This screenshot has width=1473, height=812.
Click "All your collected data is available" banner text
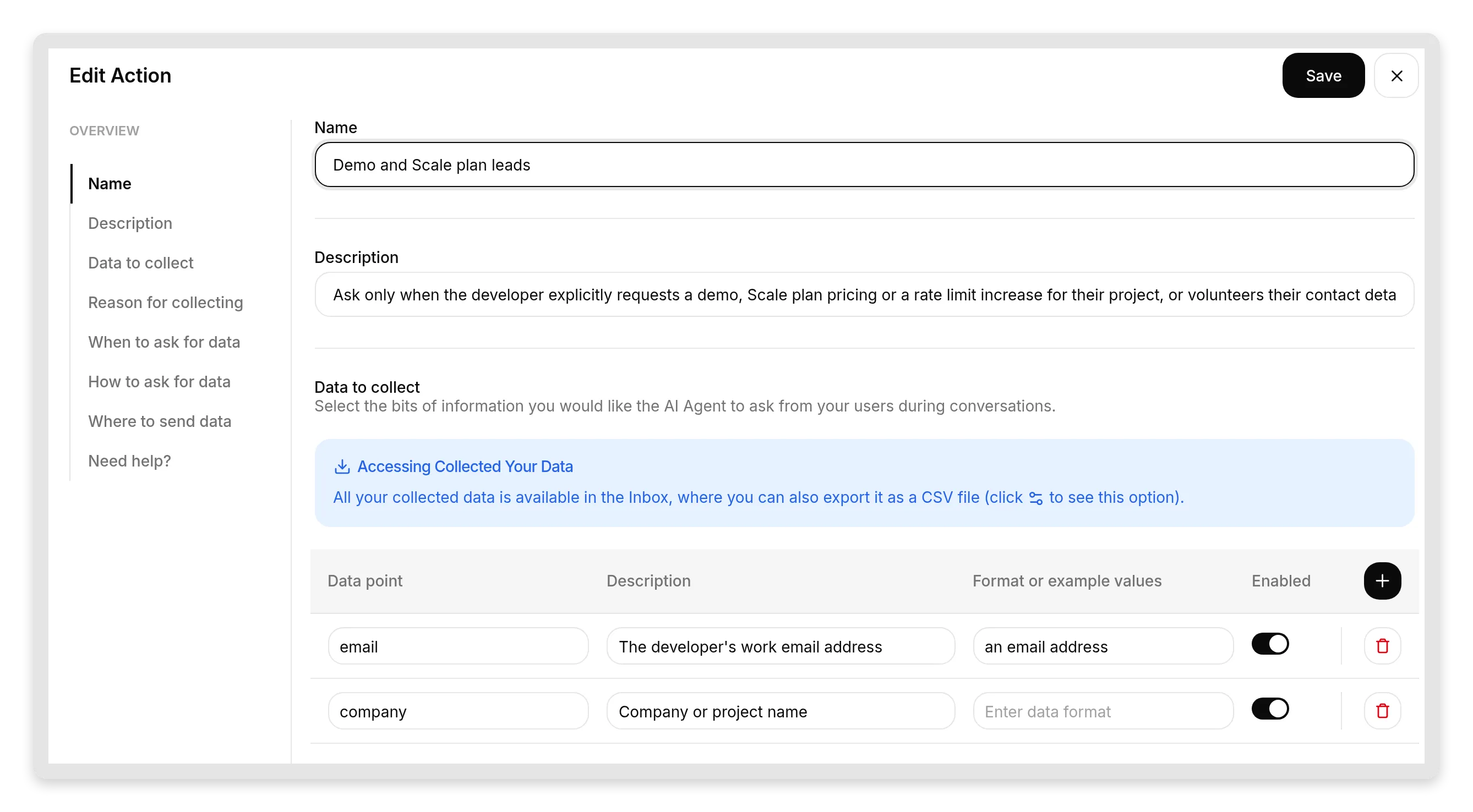[x=758, y=497]
